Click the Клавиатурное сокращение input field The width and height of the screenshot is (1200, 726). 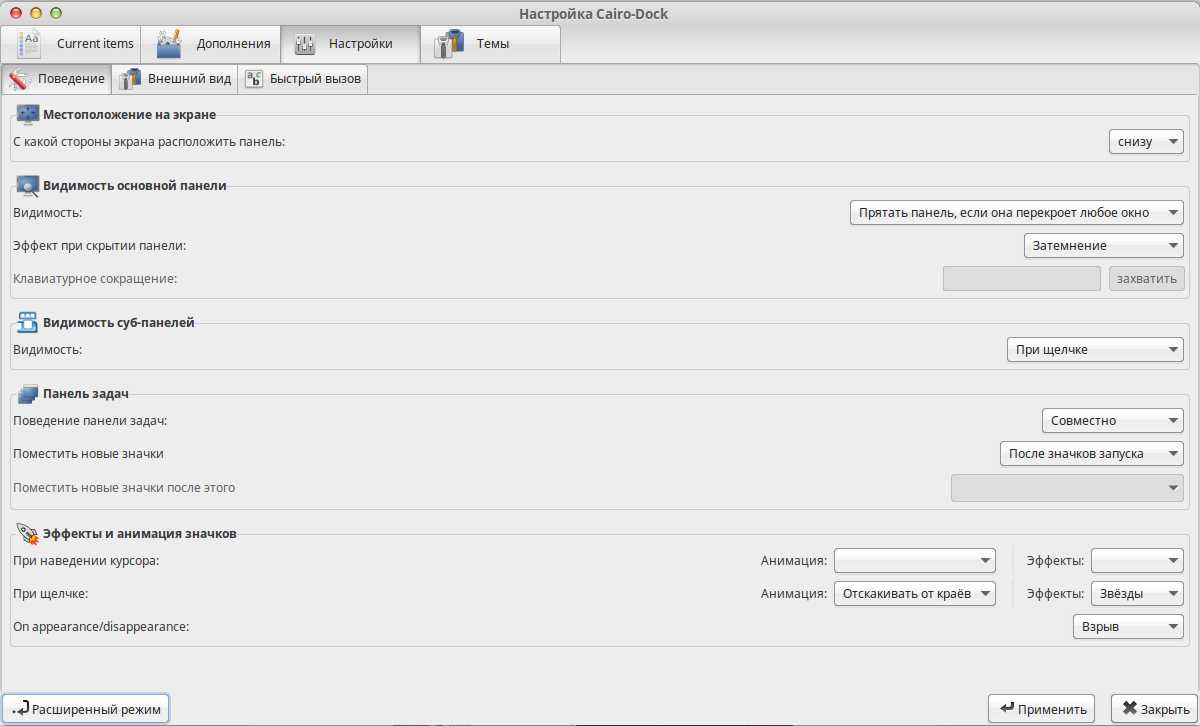(x=1022, y=278)
